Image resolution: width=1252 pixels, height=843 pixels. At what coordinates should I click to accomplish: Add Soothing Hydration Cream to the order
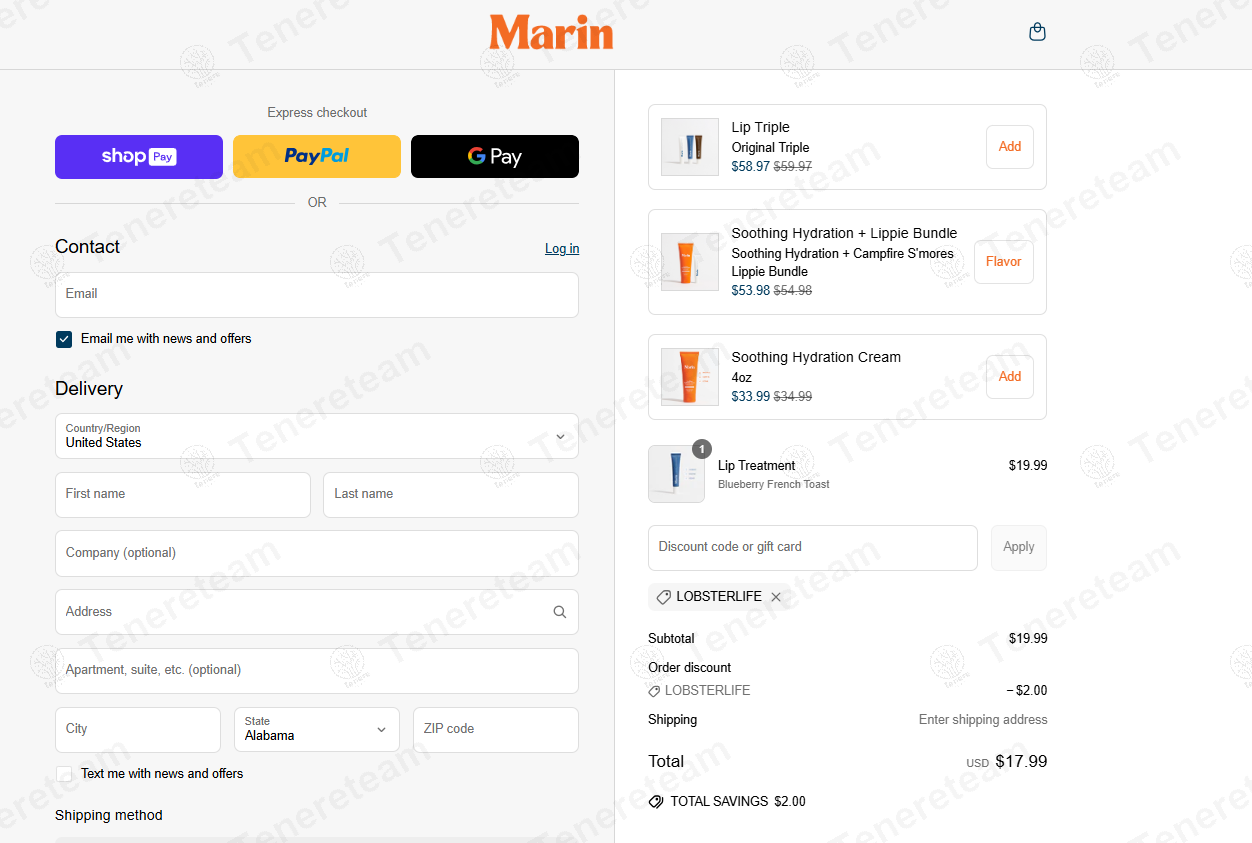pos(1010,377)
